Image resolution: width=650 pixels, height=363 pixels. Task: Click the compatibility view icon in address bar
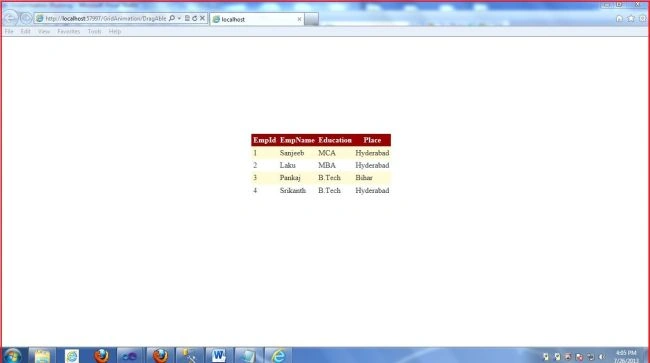click(x=187, y=19)
